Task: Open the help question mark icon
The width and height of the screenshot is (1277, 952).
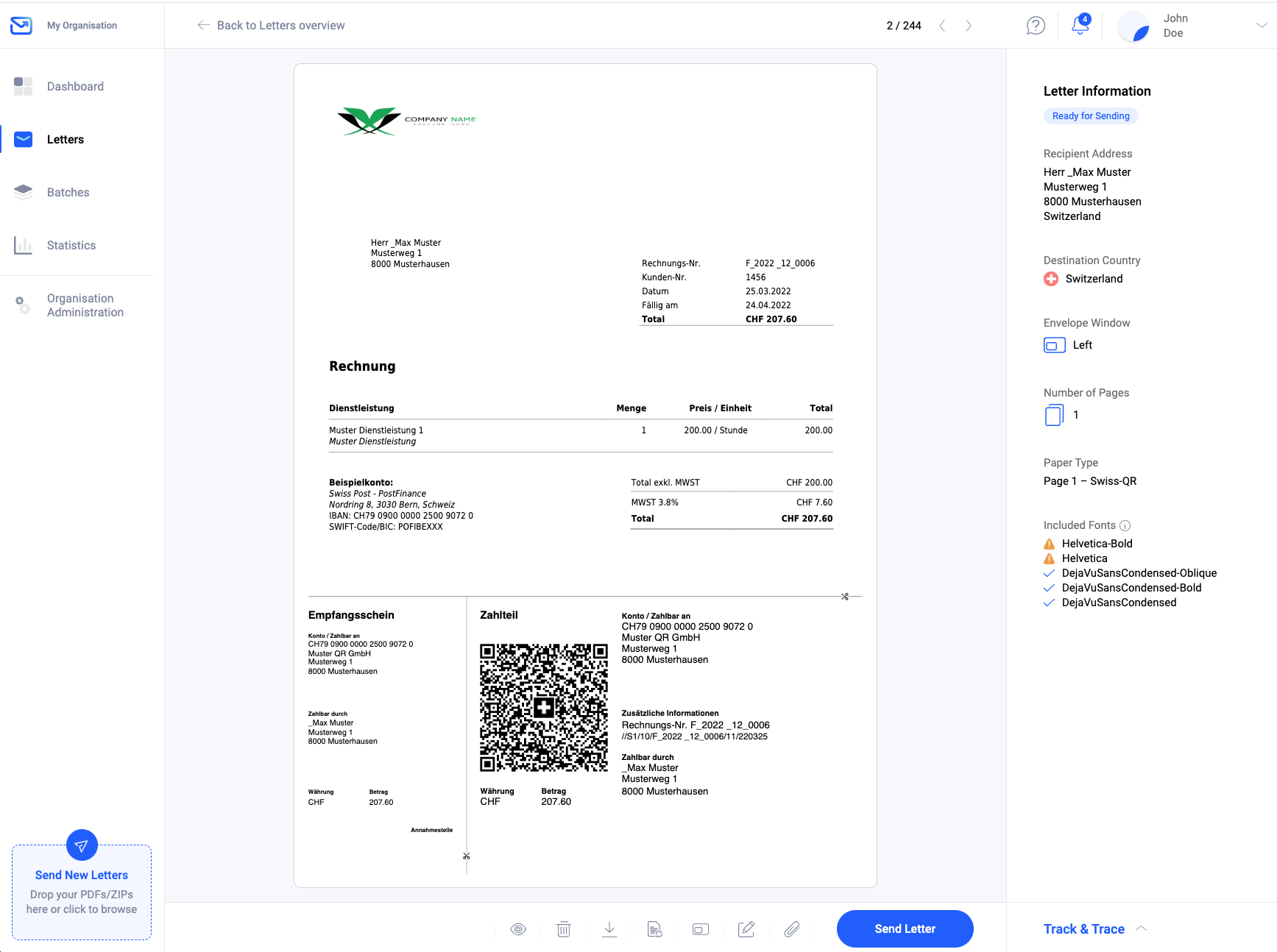Action: [1036, 26]
